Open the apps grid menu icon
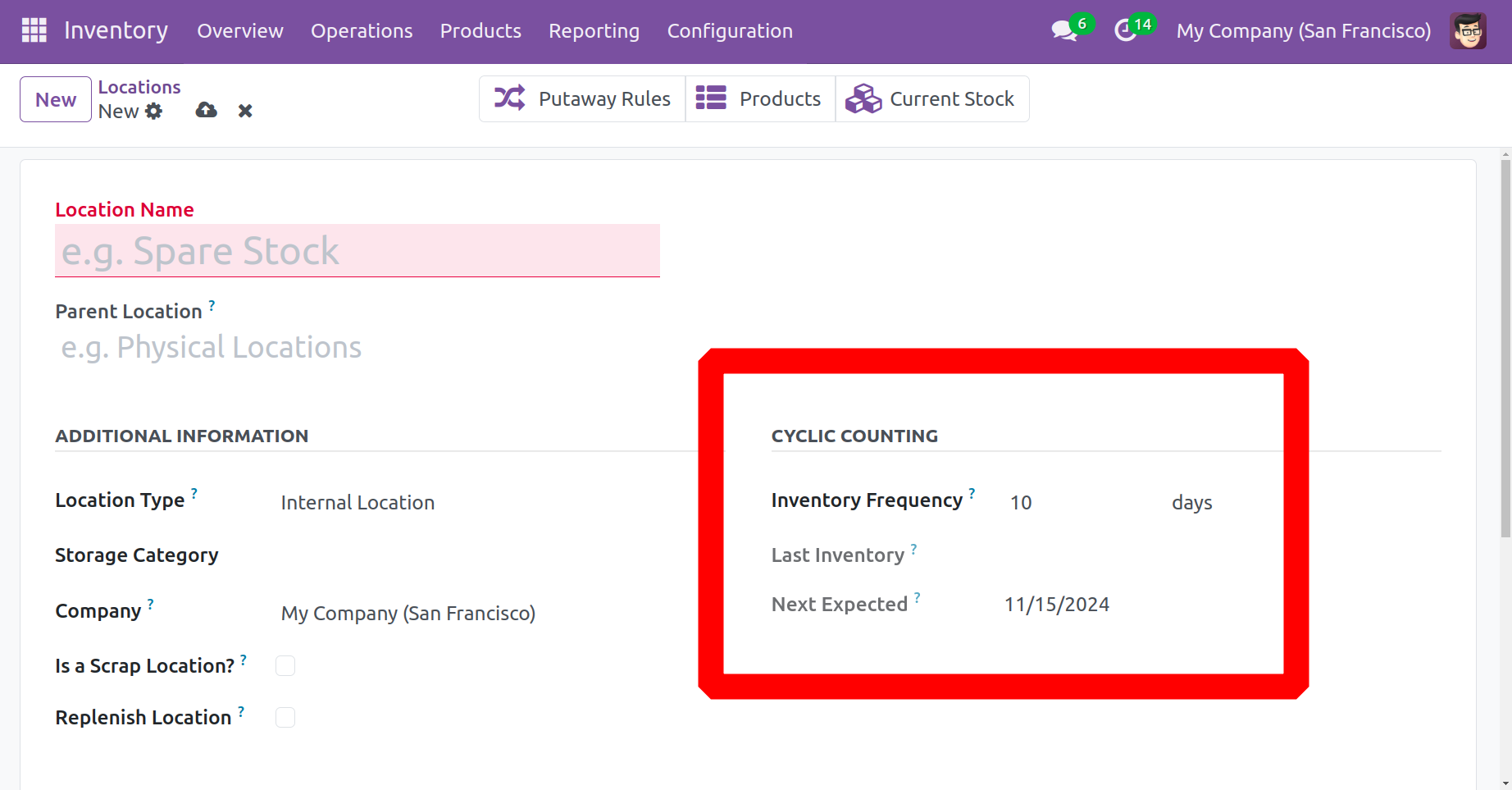The width and height of the screenshot is (1512, 790). click(34, 30)
